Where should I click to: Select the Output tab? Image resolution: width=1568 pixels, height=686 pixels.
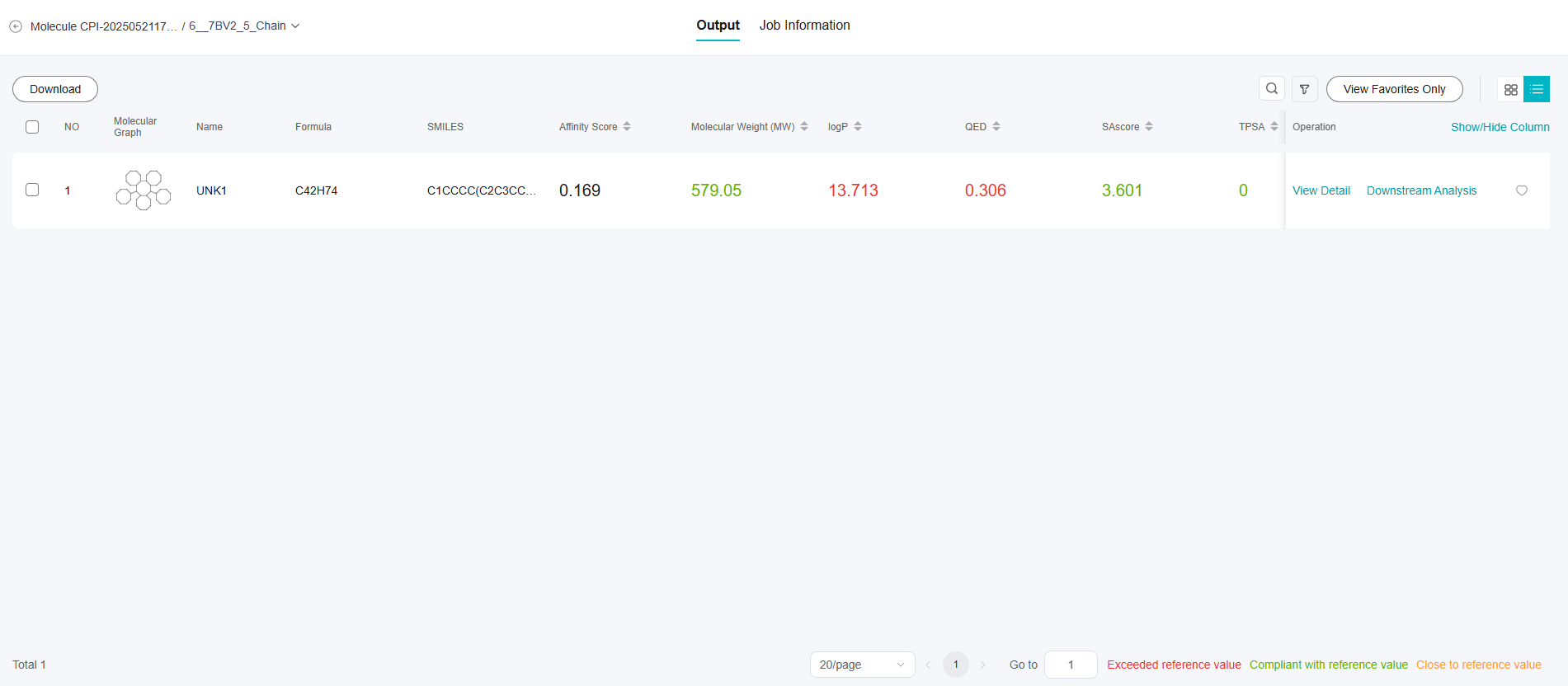click(x=718, y=26)
